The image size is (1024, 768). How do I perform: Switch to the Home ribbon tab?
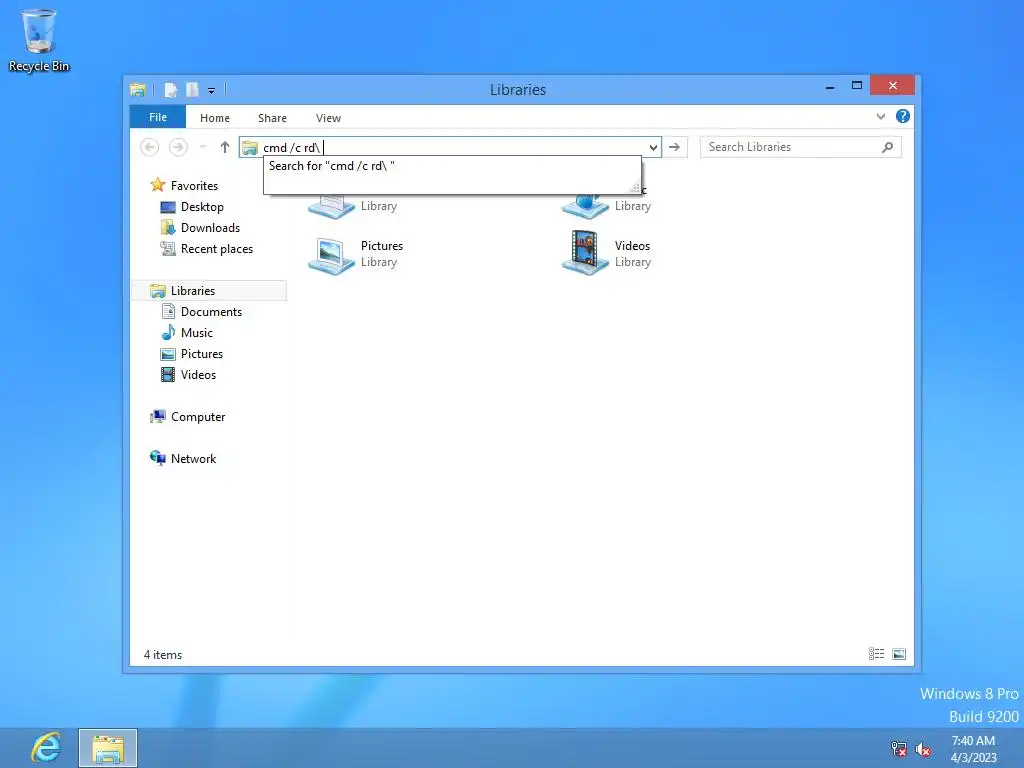[x=215, y=118]
